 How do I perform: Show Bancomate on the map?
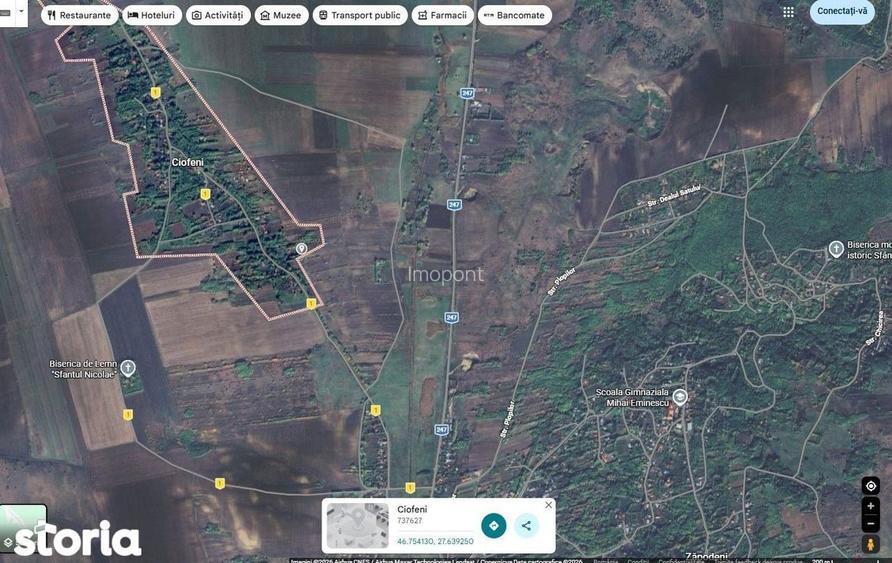pyautogui.click(x=515, y=15)
